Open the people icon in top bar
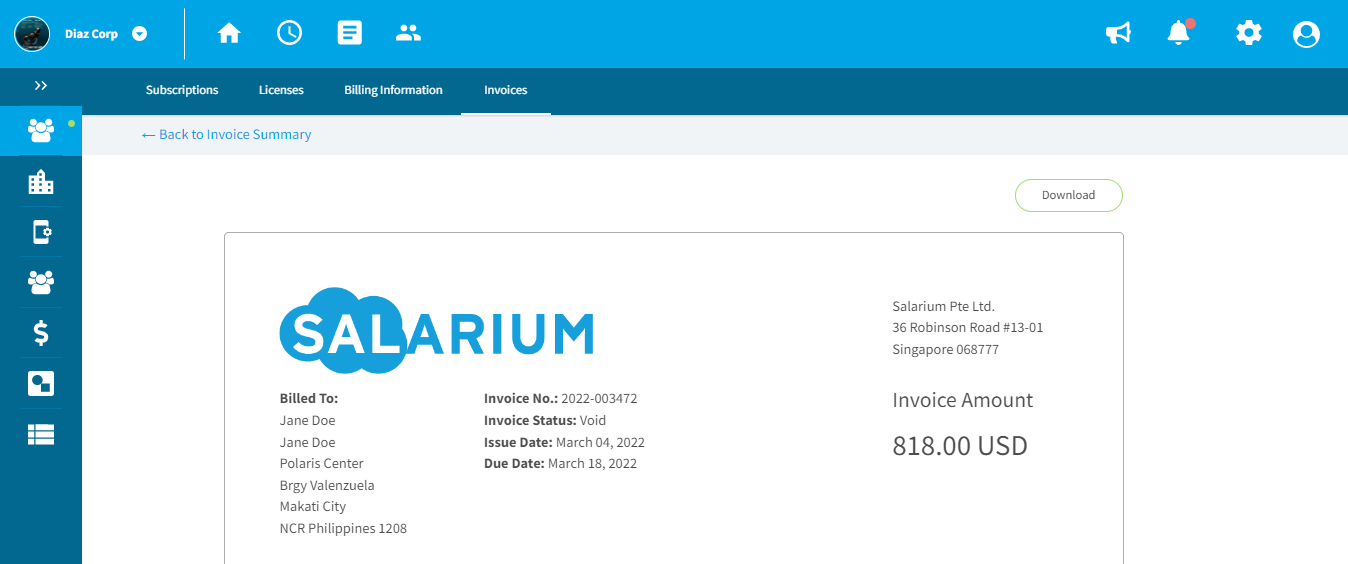 click(408, 33)
